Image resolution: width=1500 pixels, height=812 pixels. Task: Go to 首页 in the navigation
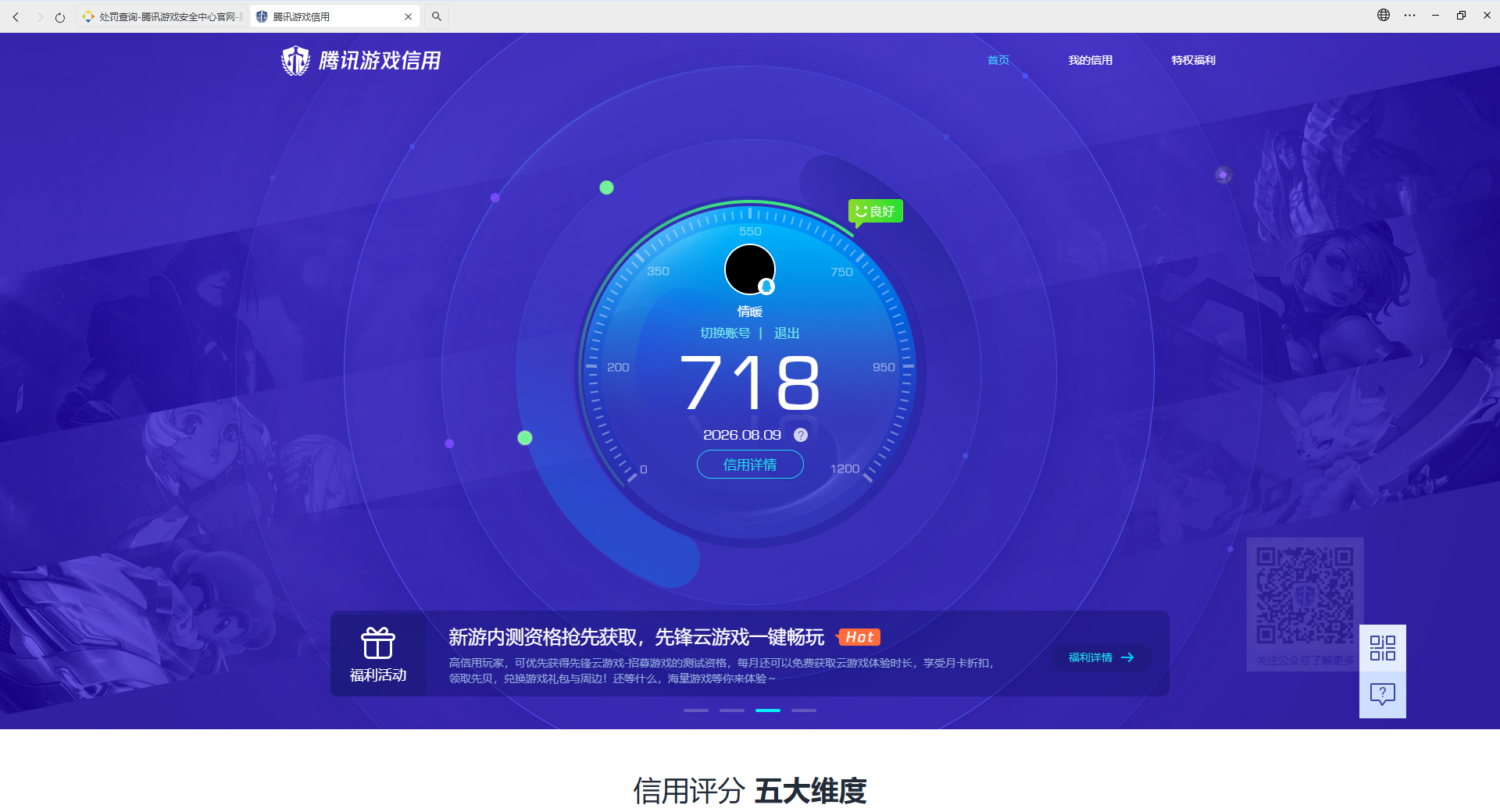coord(998,60)
